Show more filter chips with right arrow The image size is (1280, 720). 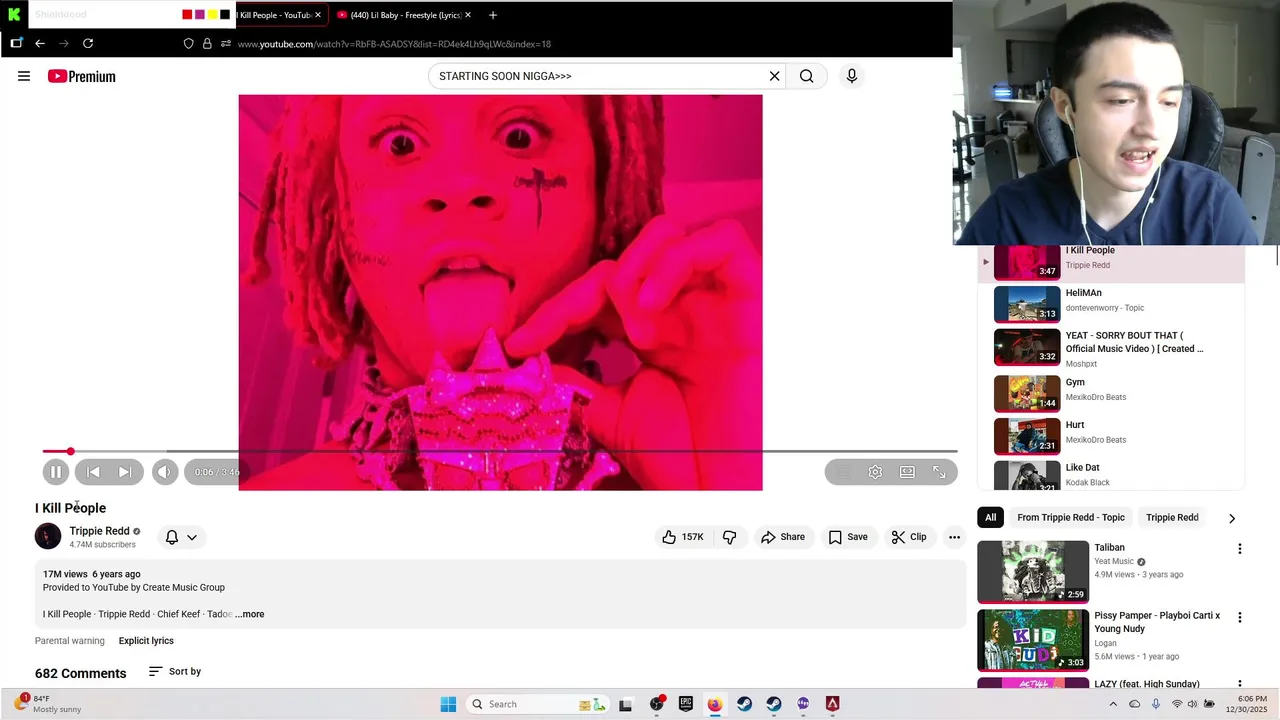(1232, 518)
